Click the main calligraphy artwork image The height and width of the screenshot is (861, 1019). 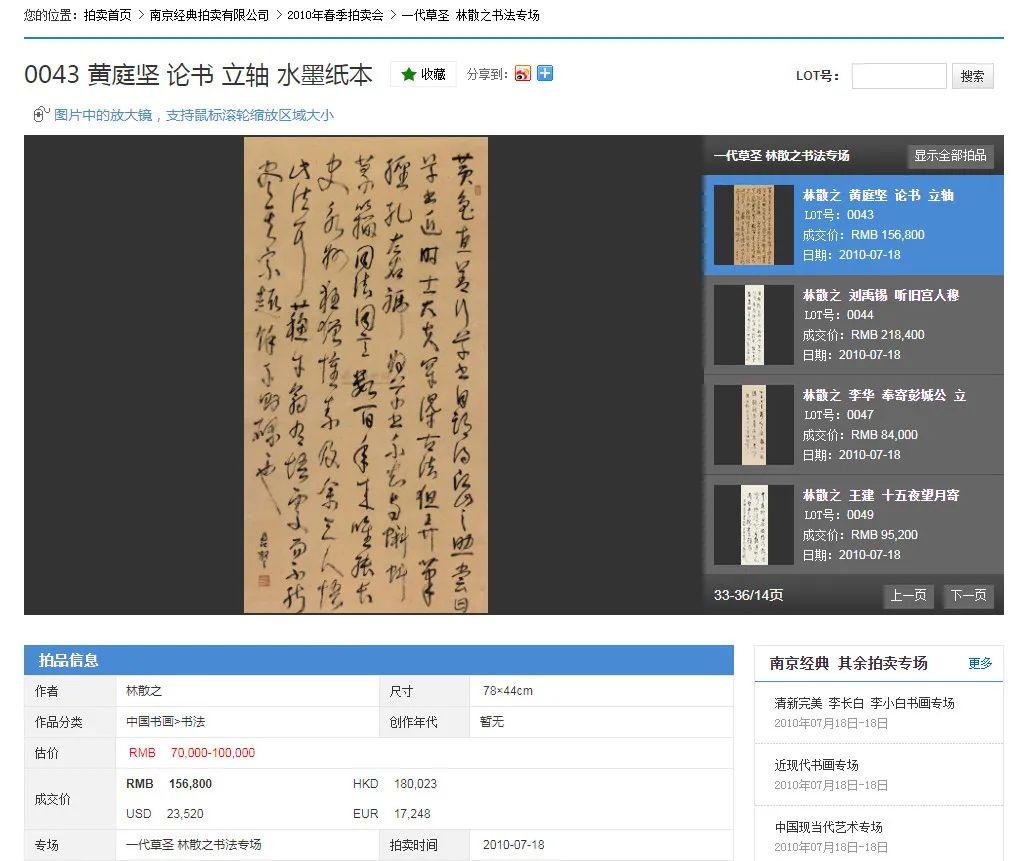366,375
